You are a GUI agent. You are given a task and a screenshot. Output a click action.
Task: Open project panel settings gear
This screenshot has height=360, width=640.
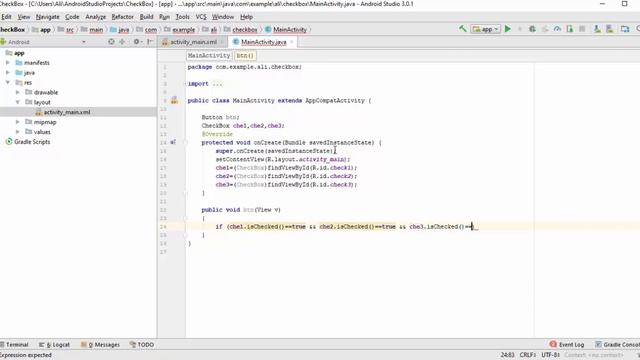(137, 42)
